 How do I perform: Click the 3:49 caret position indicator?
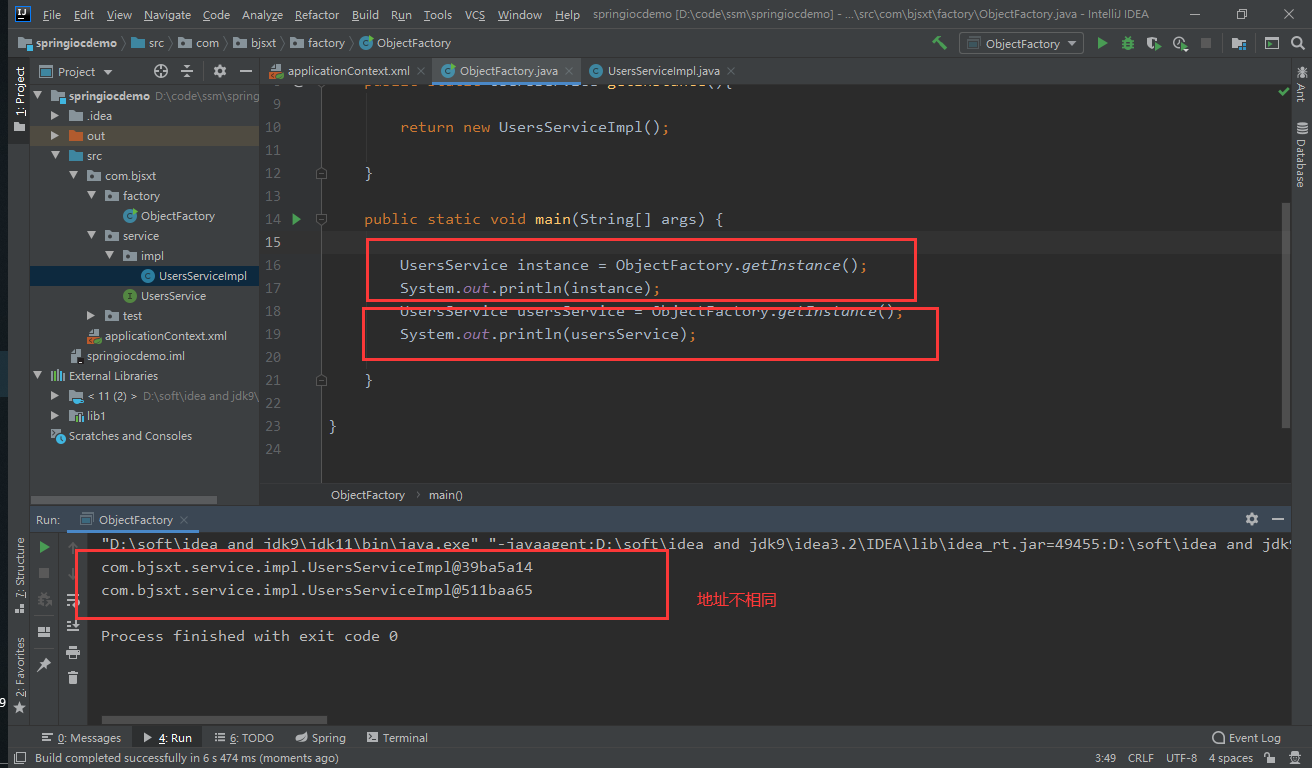tap(1105, 758)
